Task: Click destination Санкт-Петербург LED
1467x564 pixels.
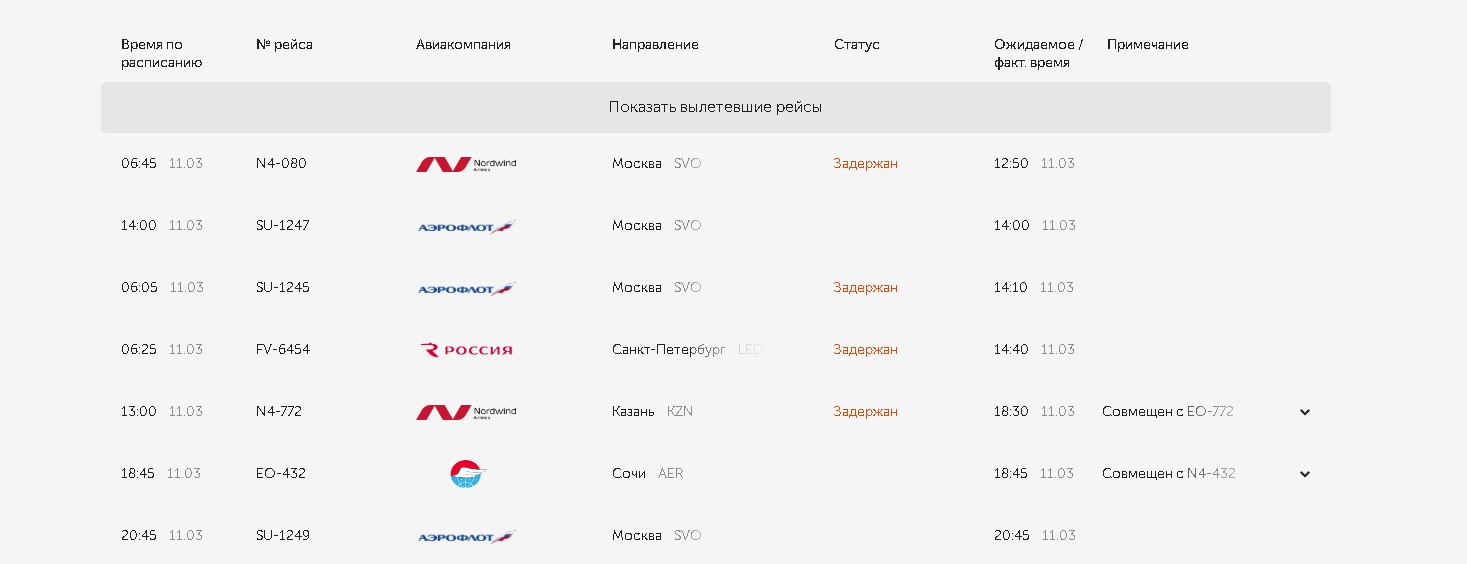Action: coord(686,350)
